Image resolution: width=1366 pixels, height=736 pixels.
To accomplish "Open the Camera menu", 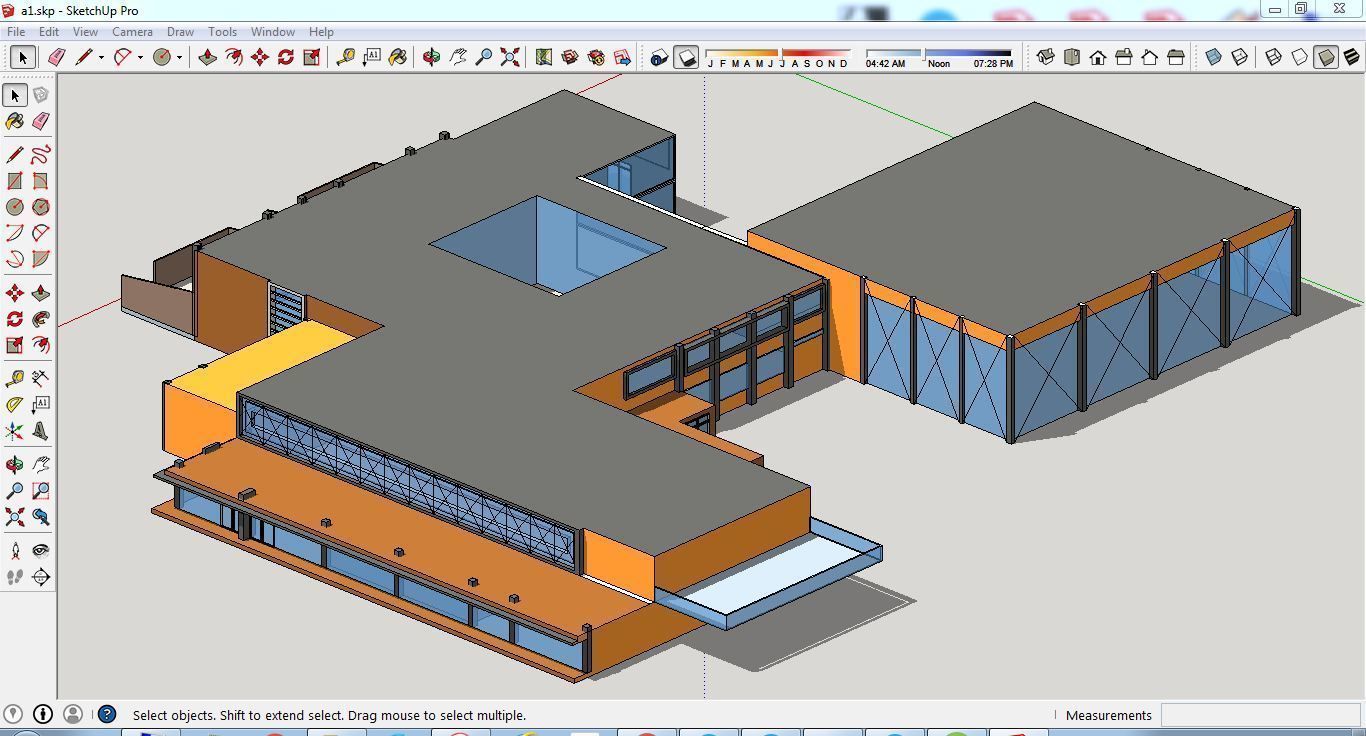I will [x=132, y=32].
